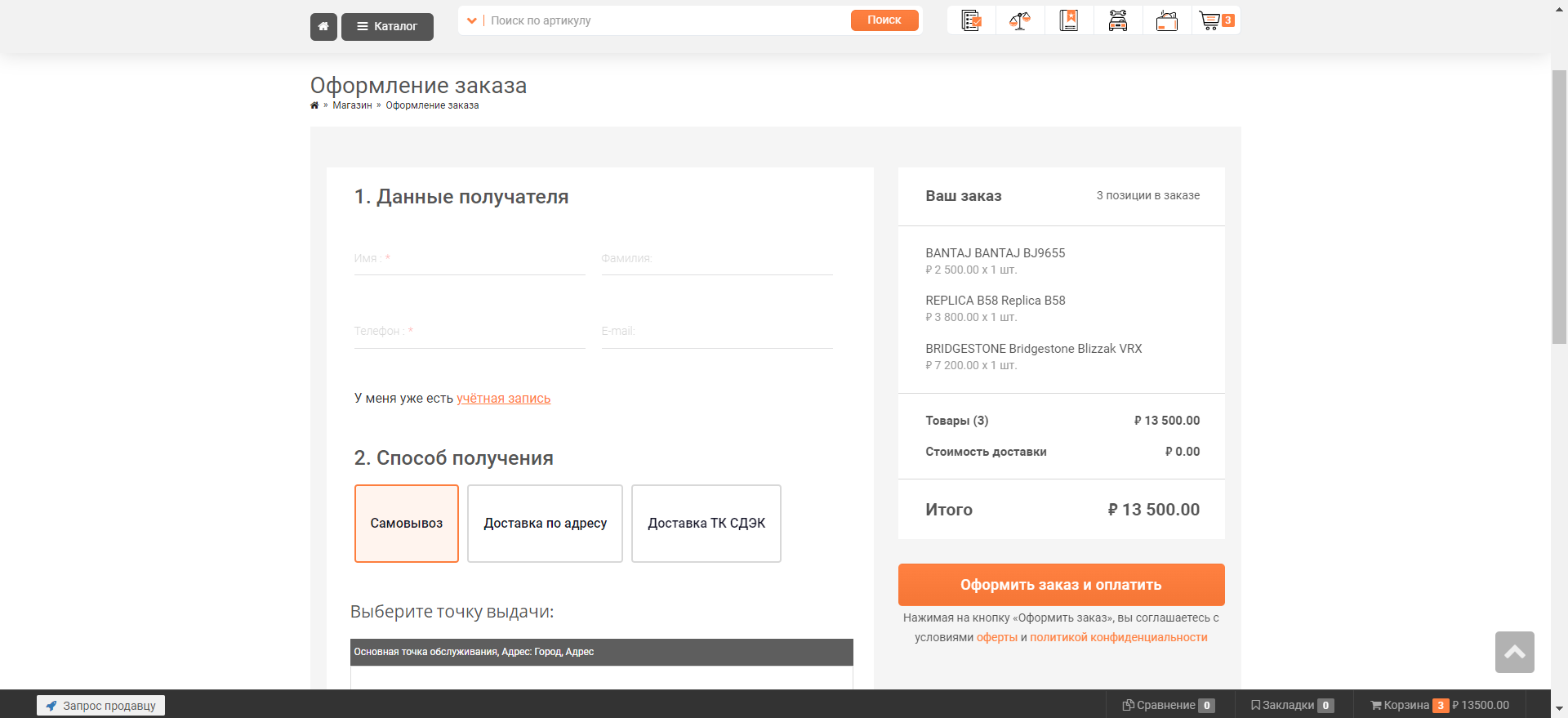Expand the search type dropdown arrow
Viewport: 1568px width, 718px height.
pos(471,20)
